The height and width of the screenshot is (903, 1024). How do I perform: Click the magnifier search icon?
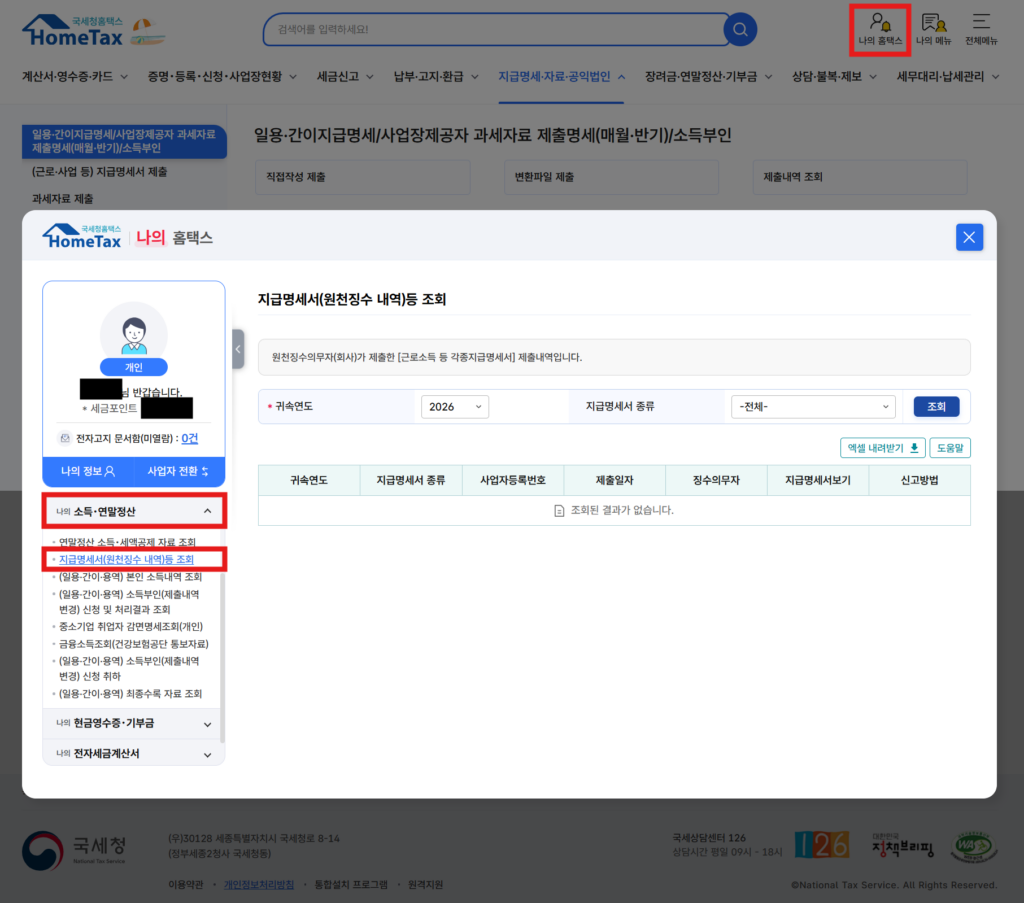(x=740, y=29)
